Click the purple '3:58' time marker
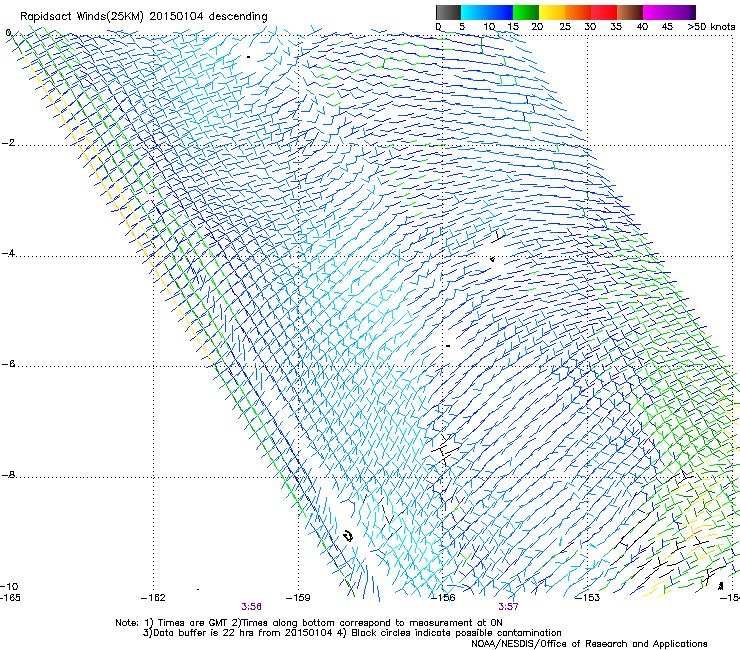This screenshot has width=740, height=650. pos(252,607)
